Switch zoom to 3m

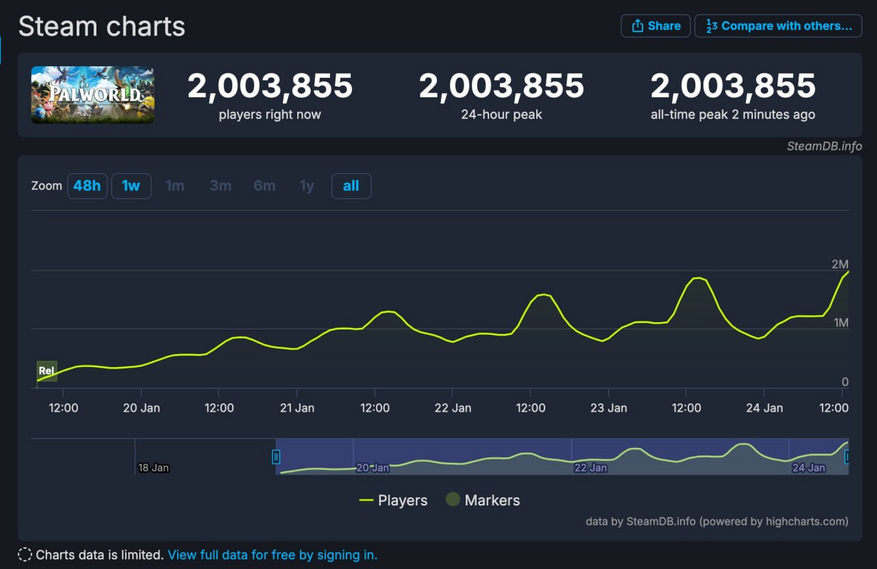pyautogui.click(x=220, y=186)
